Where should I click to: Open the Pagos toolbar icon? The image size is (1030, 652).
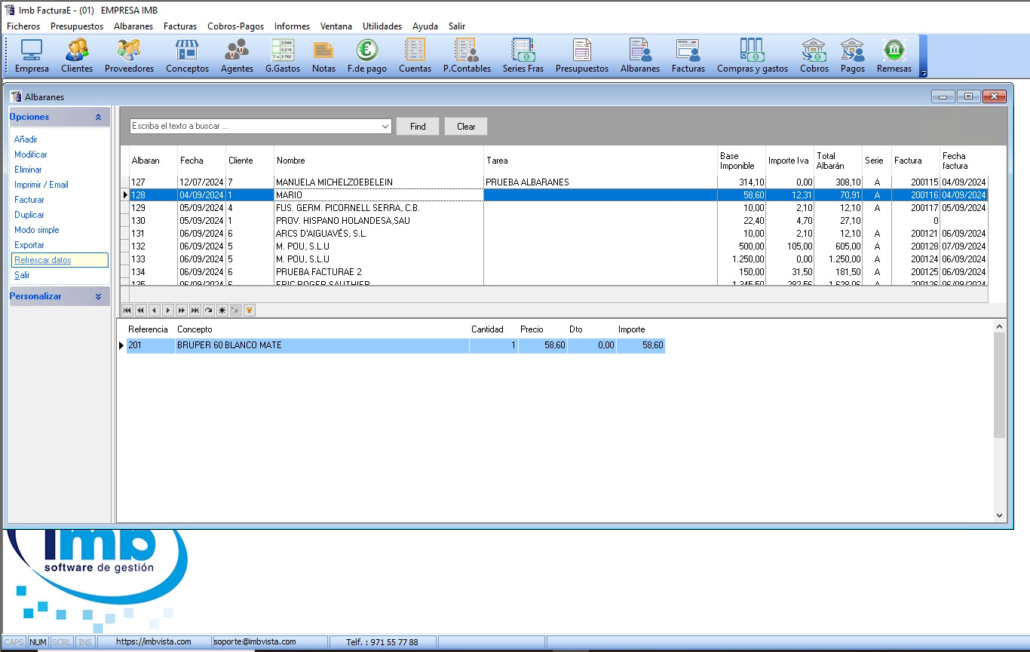click(x=853, y=56)
